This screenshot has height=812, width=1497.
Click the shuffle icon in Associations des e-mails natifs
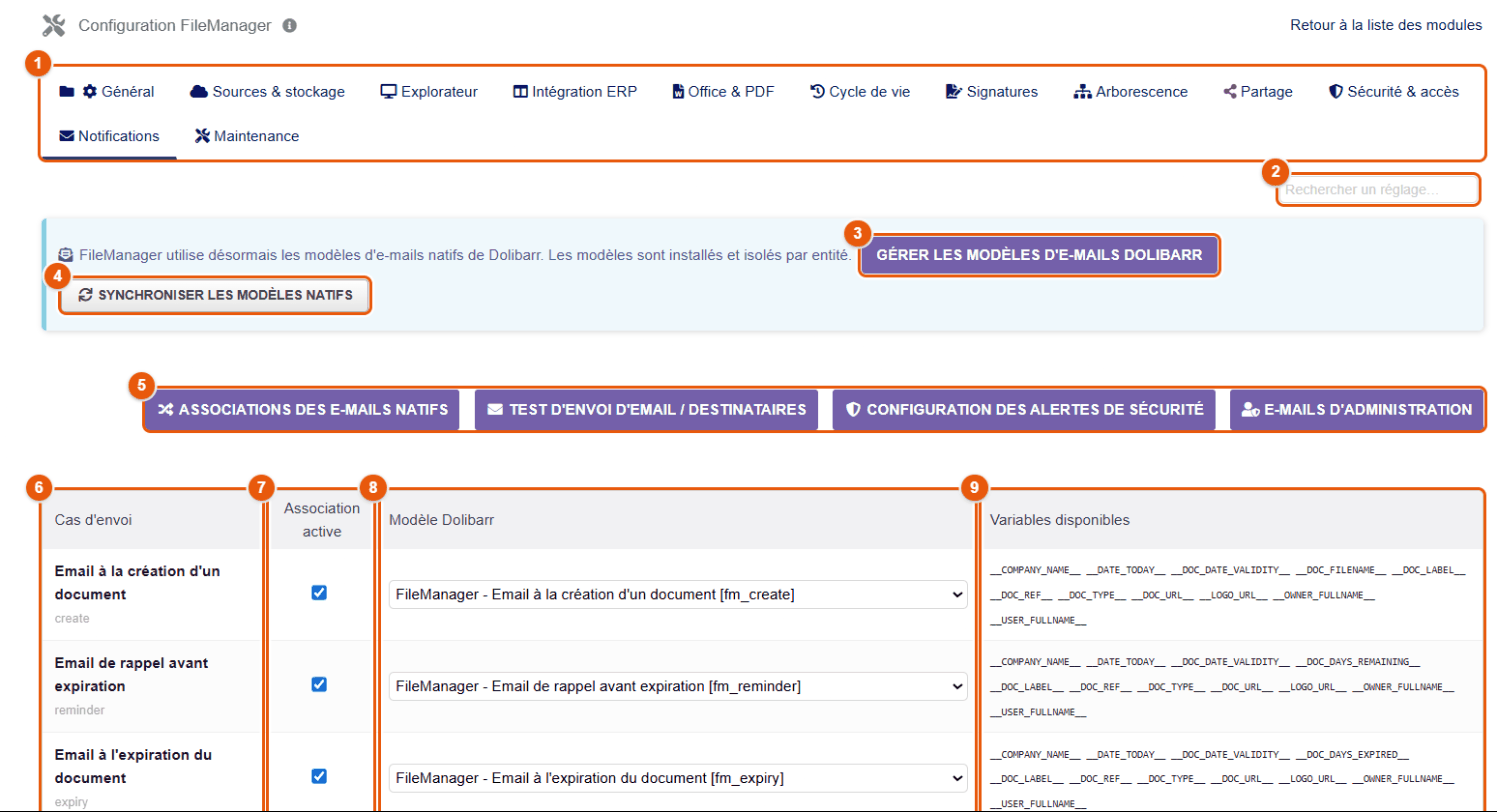pyautogui.click(x=166, y=410)
